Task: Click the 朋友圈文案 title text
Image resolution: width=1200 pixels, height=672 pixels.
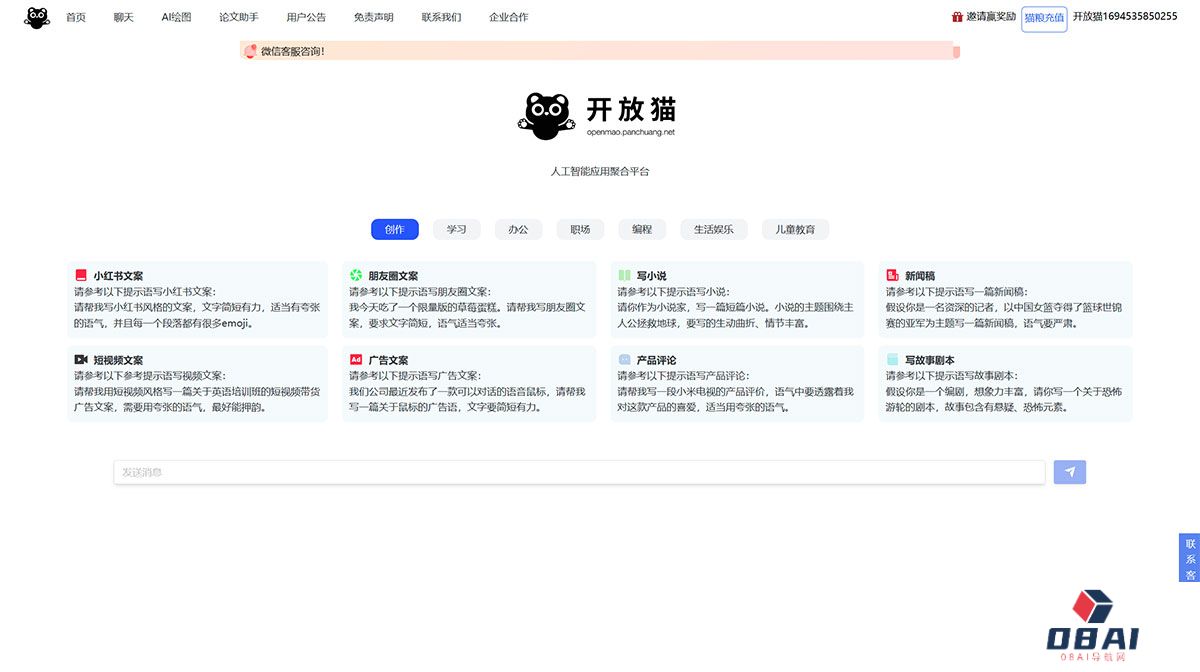Action: coord(393,276)
